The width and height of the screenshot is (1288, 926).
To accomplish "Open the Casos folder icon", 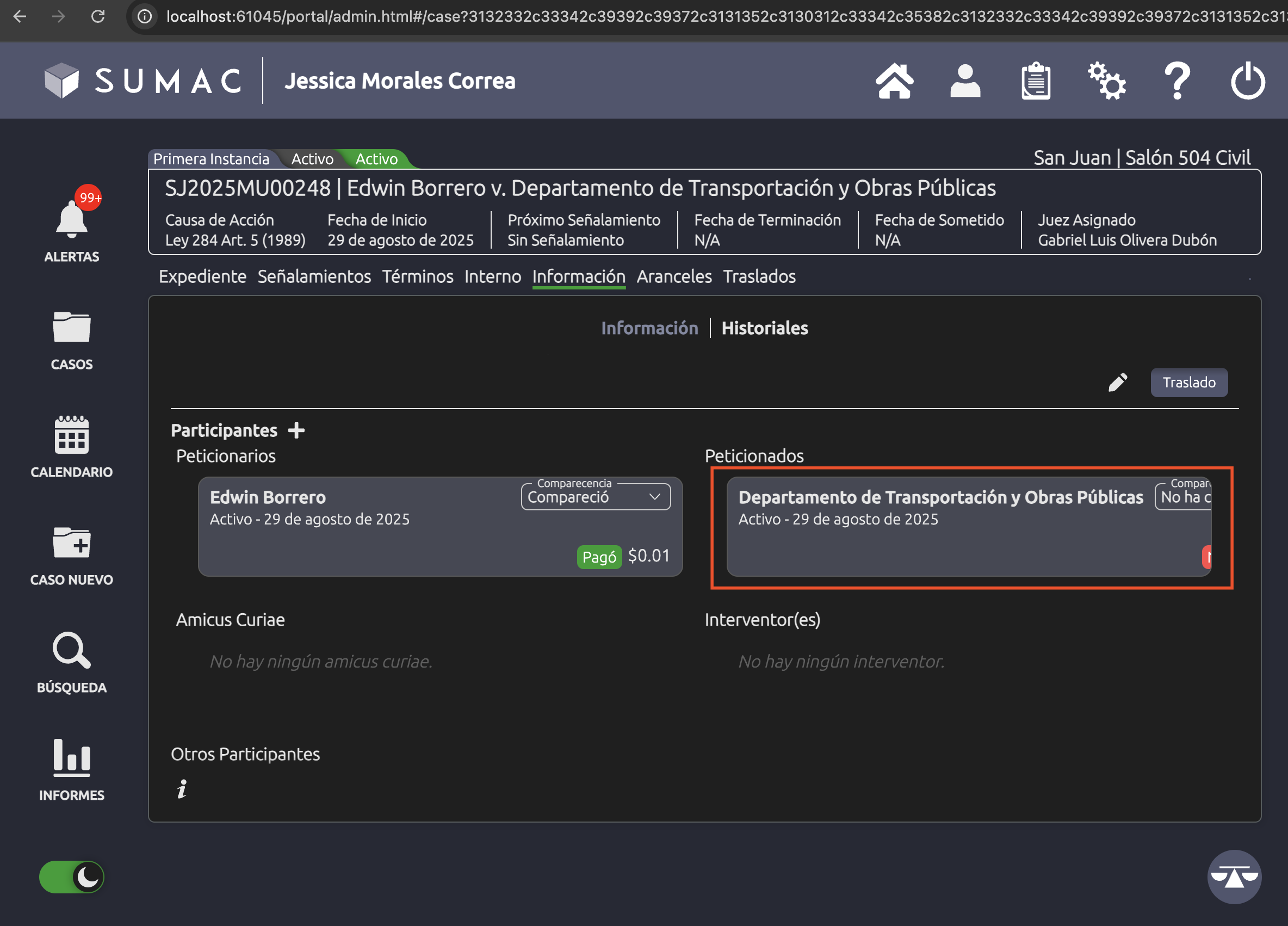I will pos(72,327).
